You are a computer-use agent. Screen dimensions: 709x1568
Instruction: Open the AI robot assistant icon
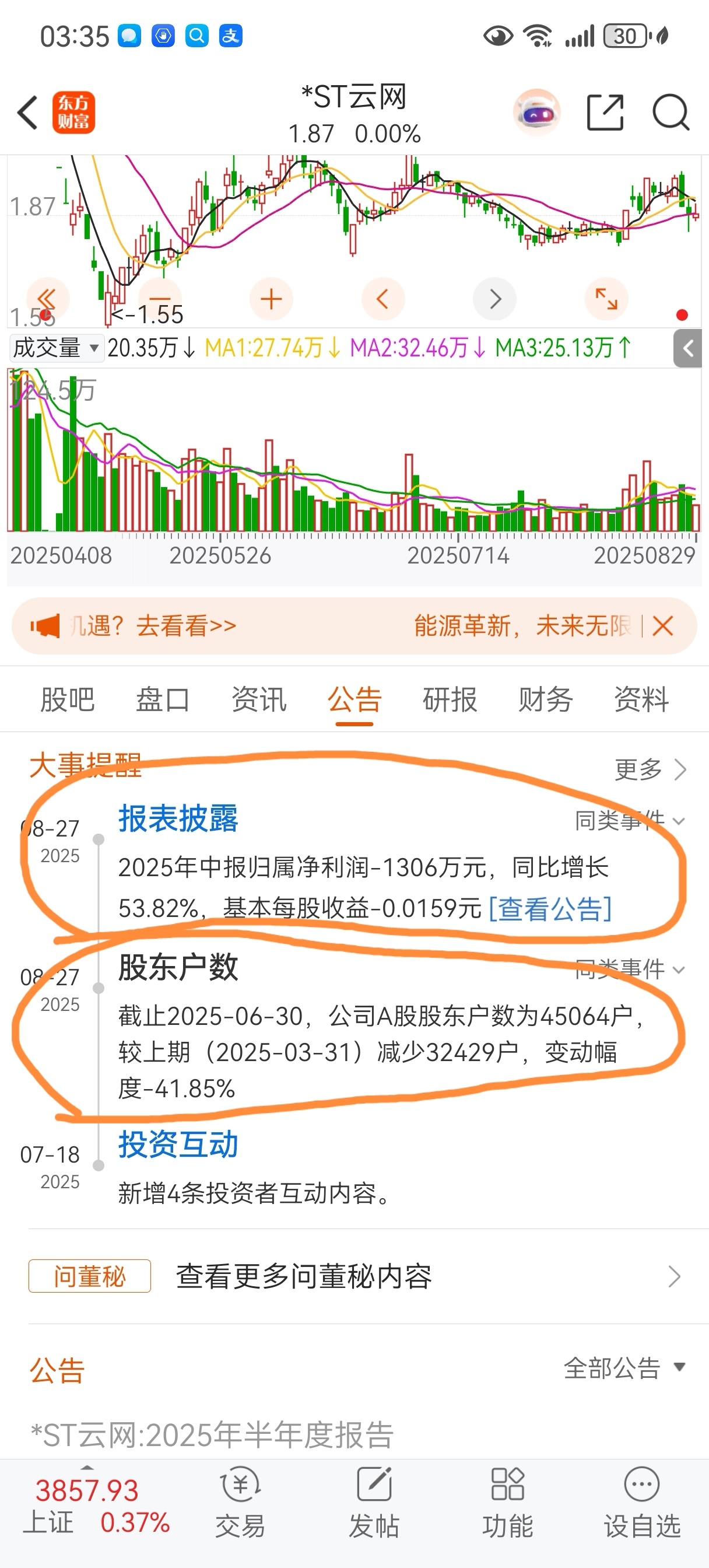pos(537,113)
